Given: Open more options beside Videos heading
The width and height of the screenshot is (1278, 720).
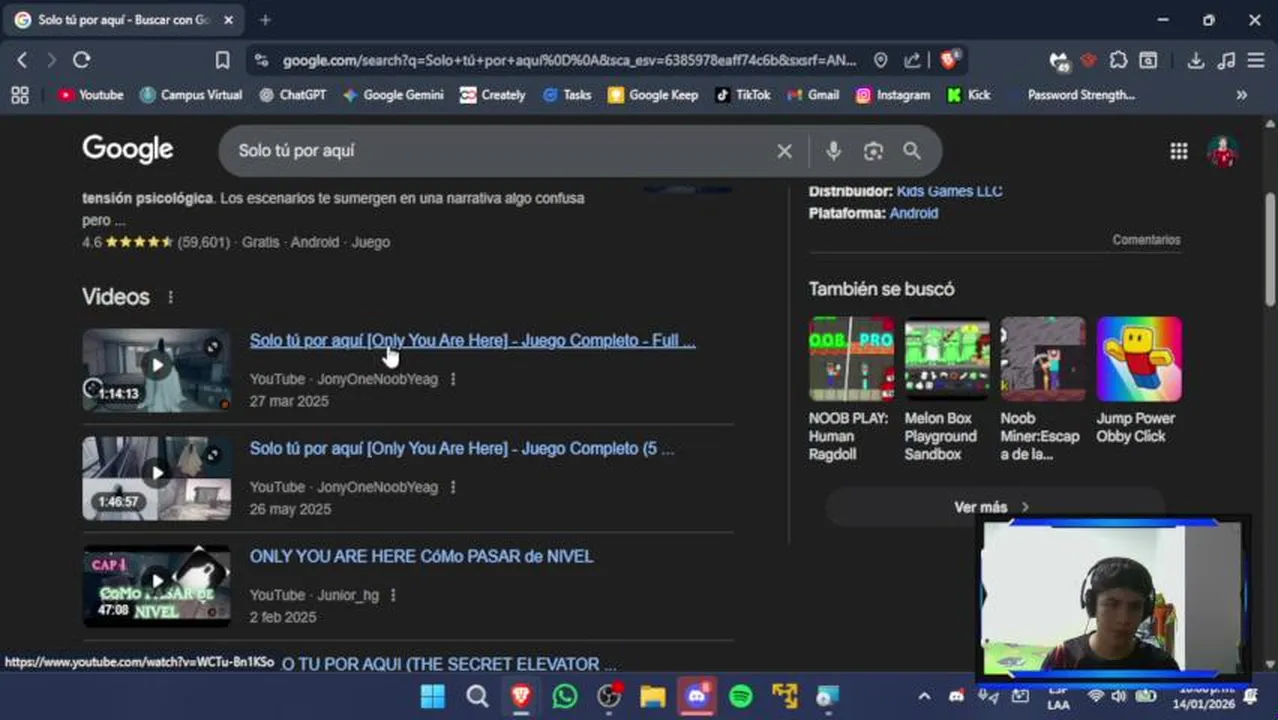Looking at the screenshot, I should coord(170,297).
